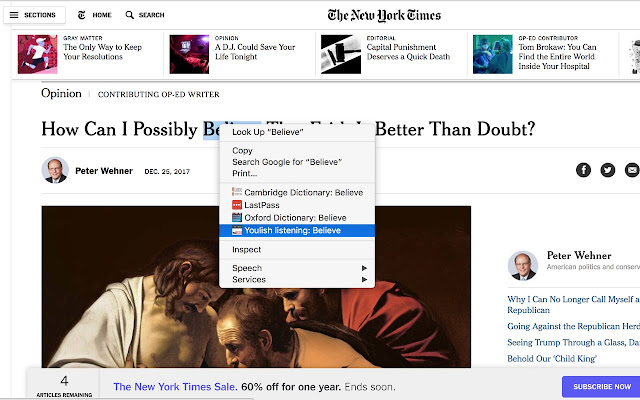Open the Behold Our 'Child King' link
This screenshot has width=640, height=400.
tap(552, 358)
